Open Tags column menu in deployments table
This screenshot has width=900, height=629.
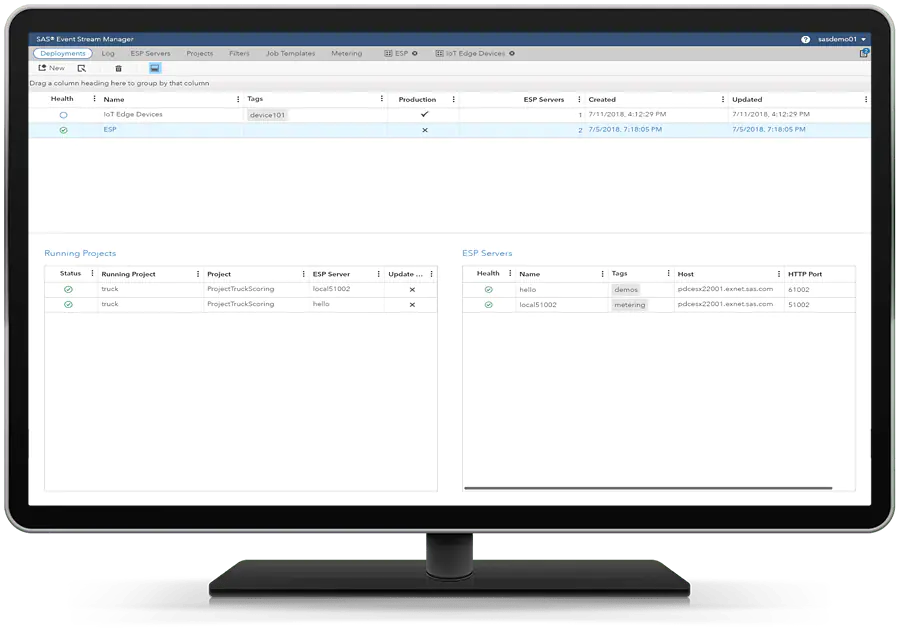point(381,99)
